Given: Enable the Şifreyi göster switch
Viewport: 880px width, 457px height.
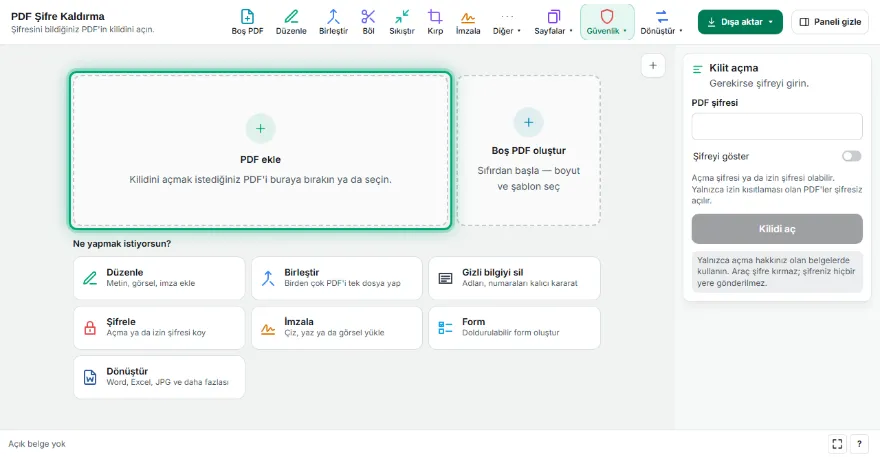Looking at the screenshot, I should [x=851, y=156].
